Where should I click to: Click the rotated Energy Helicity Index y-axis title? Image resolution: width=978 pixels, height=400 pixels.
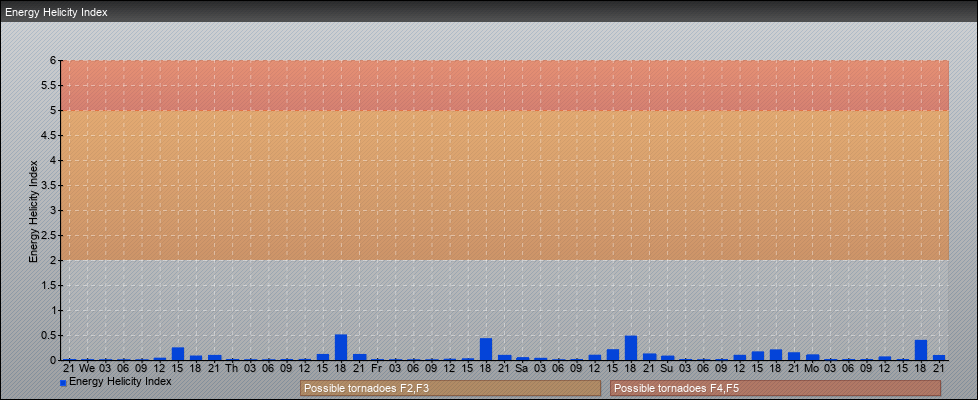click(x=34, y=211)
